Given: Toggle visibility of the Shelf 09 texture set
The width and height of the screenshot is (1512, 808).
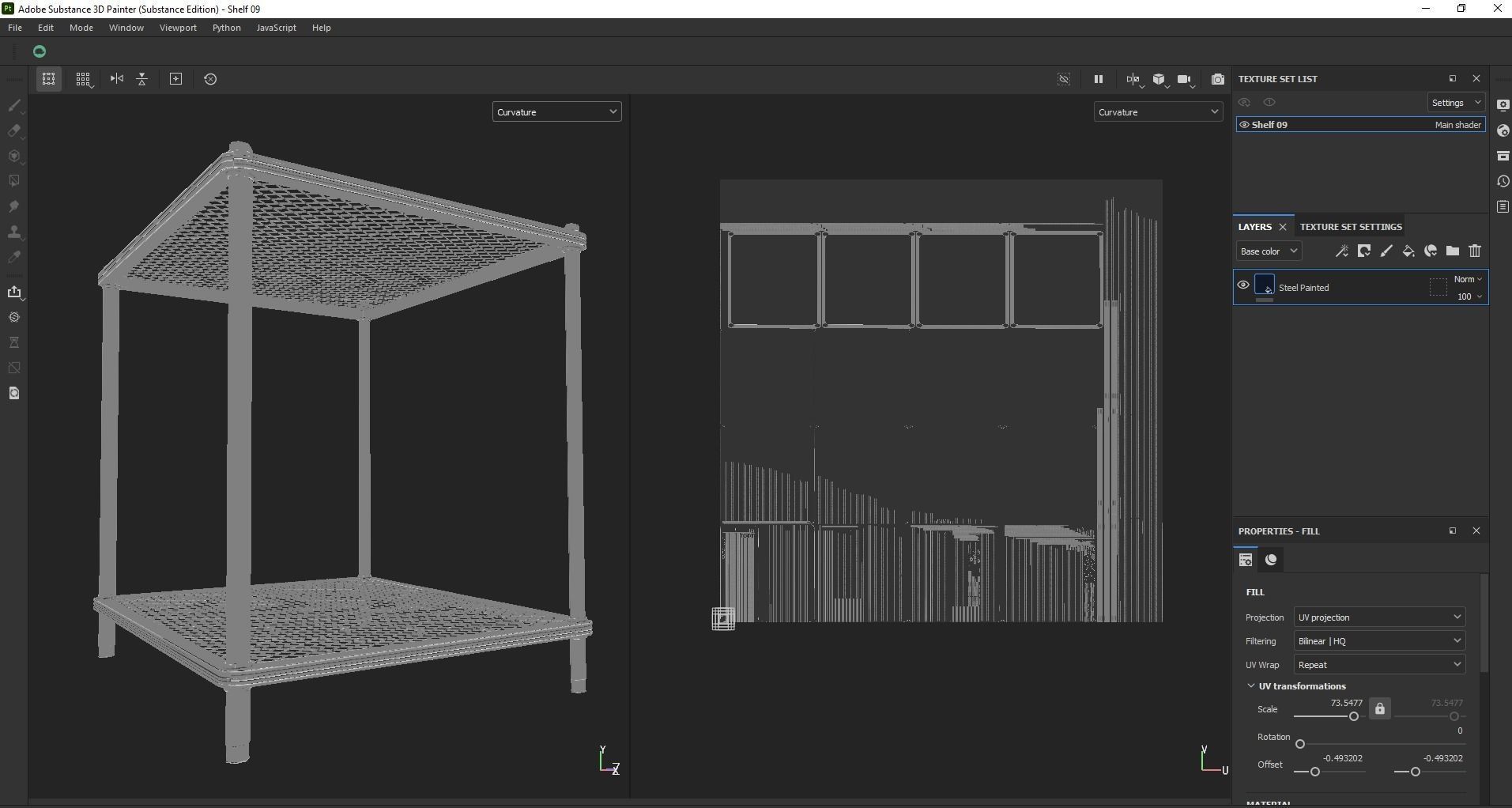Looking at the screenshot, I should pyautogui.click(x=1244, y=125).
